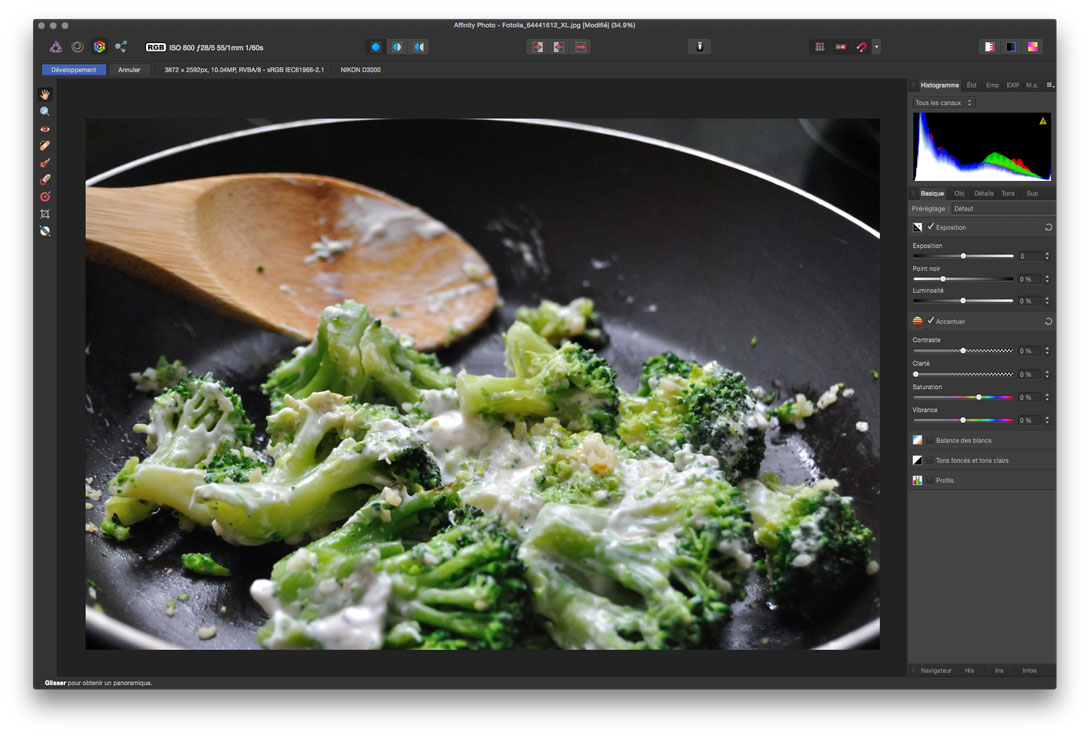
Task: Click the Exposition slider track
Action: [x=963, y=256]
